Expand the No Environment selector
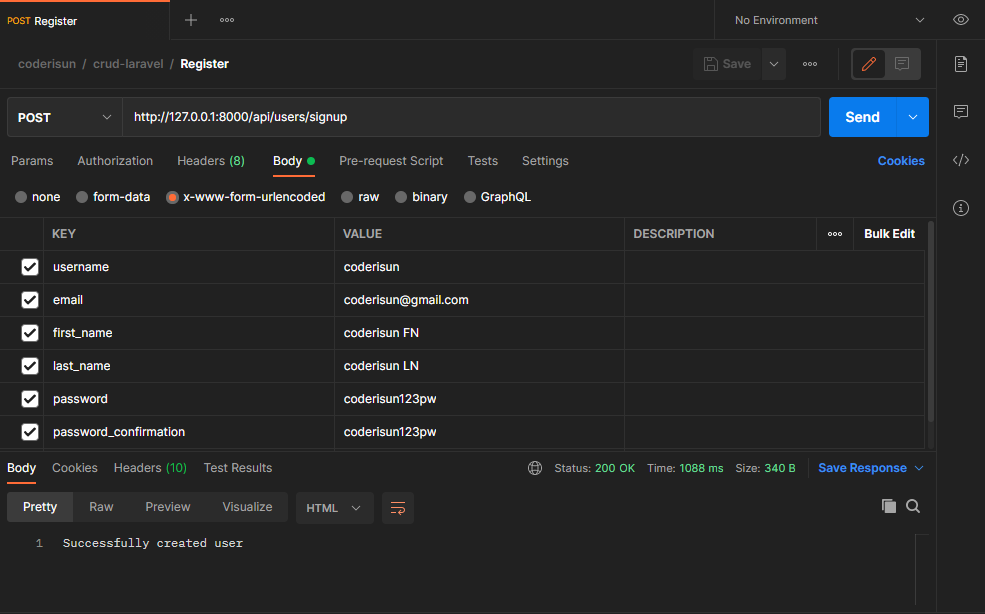985x614 pixels. [x=829, y=20]
